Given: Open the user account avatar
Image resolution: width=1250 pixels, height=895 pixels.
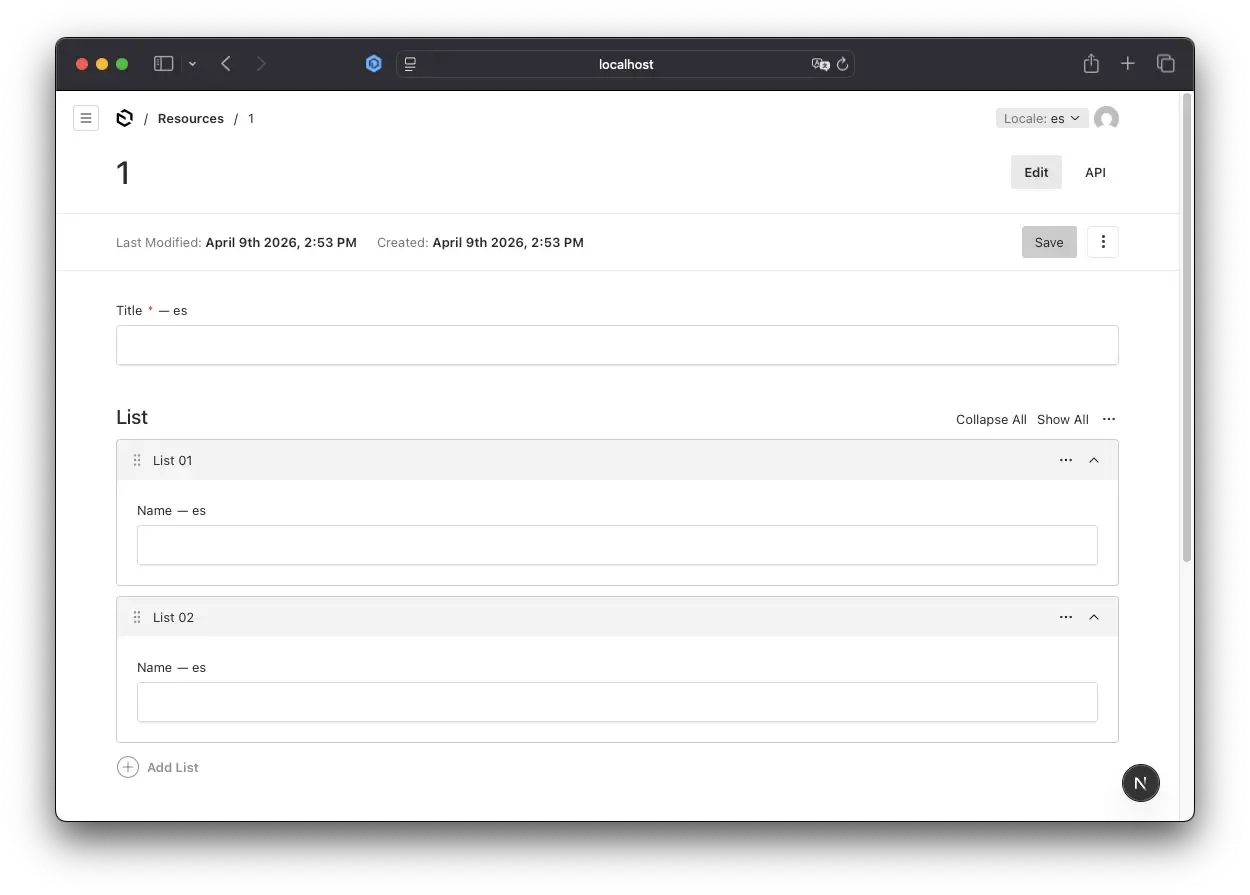Looking at the screenshot, I should tap(1106, 118).
